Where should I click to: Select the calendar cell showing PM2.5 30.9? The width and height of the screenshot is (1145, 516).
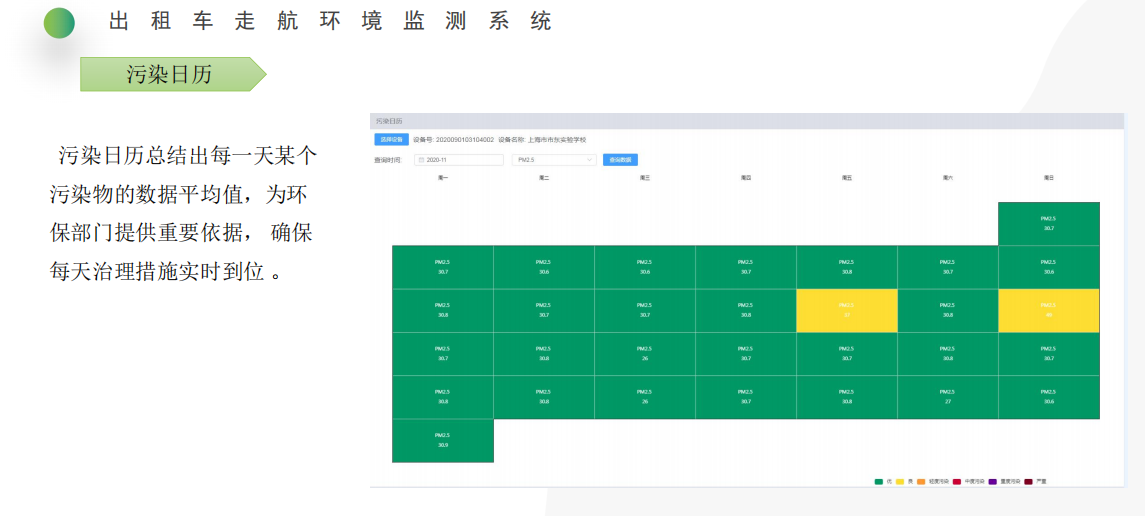(443, 441)
